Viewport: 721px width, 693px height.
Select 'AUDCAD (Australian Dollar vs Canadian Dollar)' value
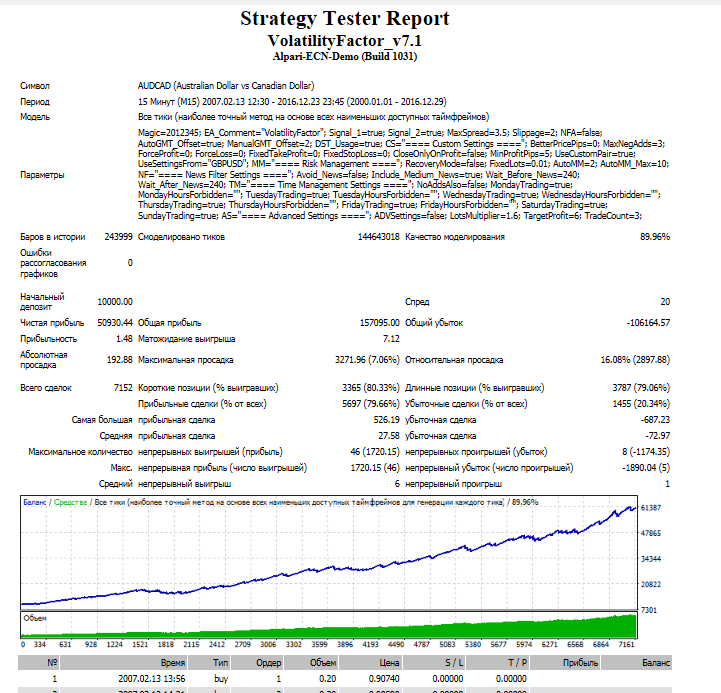(226, 86)
